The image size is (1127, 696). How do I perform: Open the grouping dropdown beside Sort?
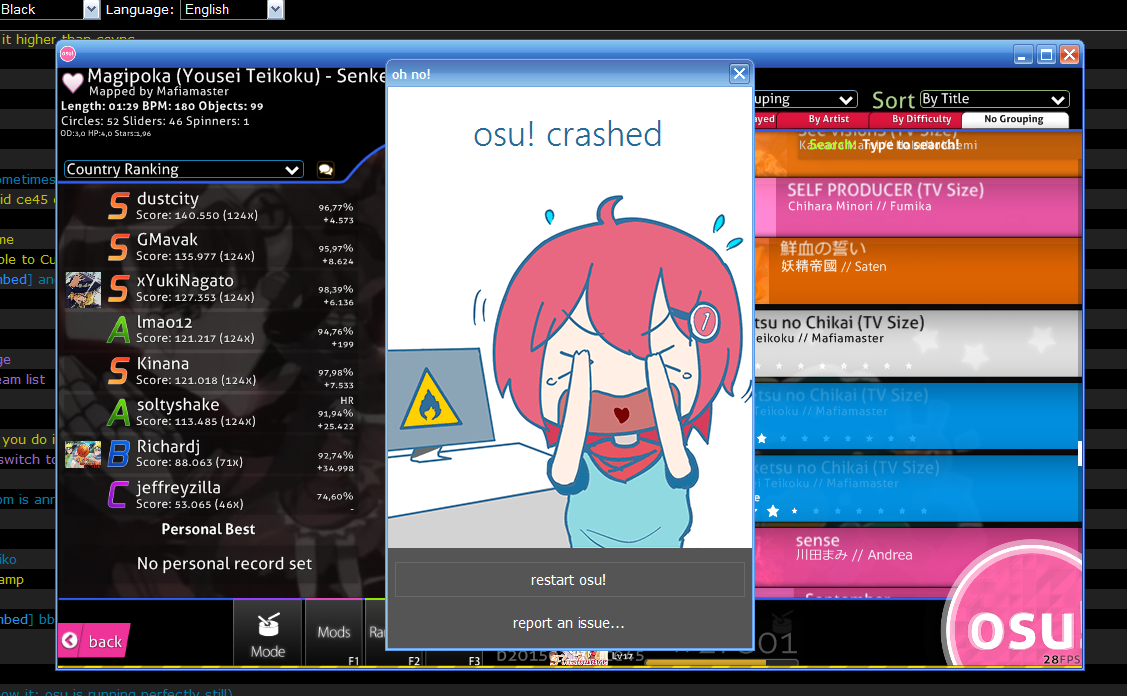click(805, 99)
